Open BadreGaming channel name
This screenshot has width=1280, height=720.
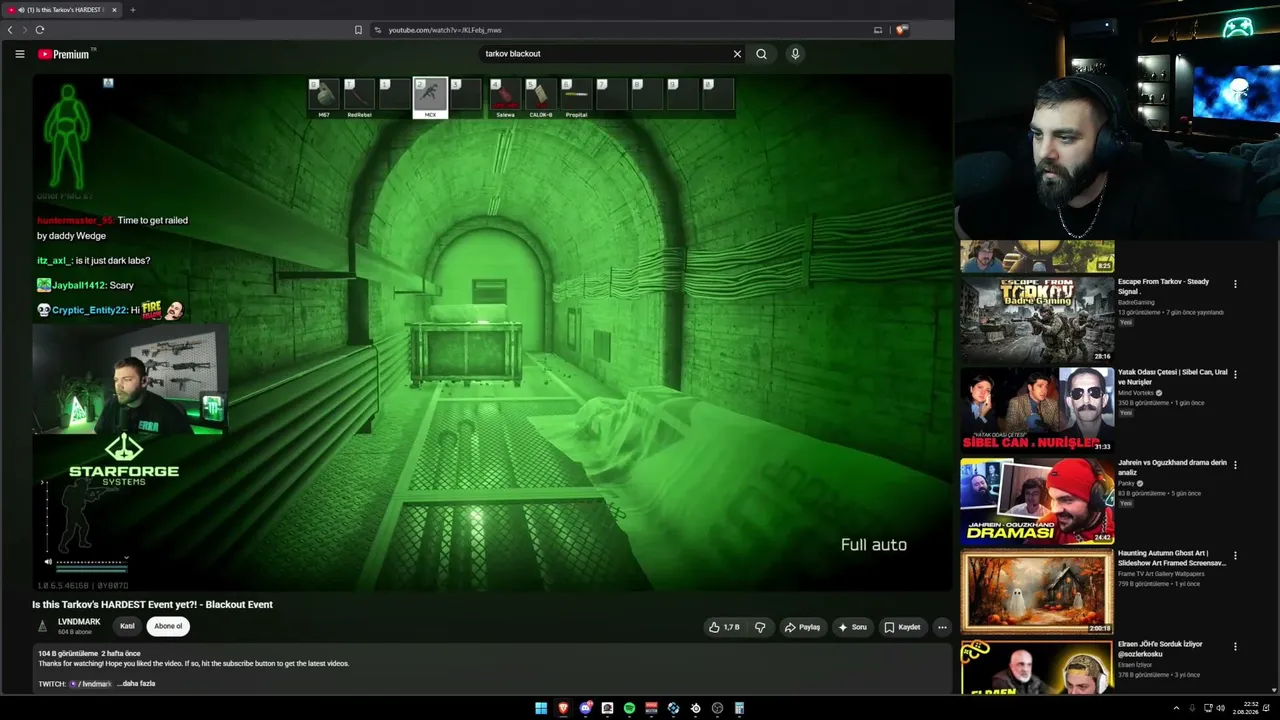tap(1136, 302)
